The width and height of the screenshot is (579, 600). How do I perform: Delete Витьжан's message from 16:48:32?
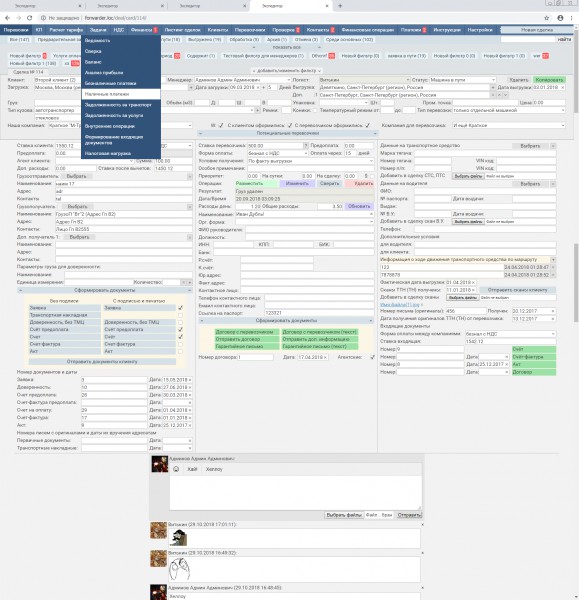click(422, 553)
